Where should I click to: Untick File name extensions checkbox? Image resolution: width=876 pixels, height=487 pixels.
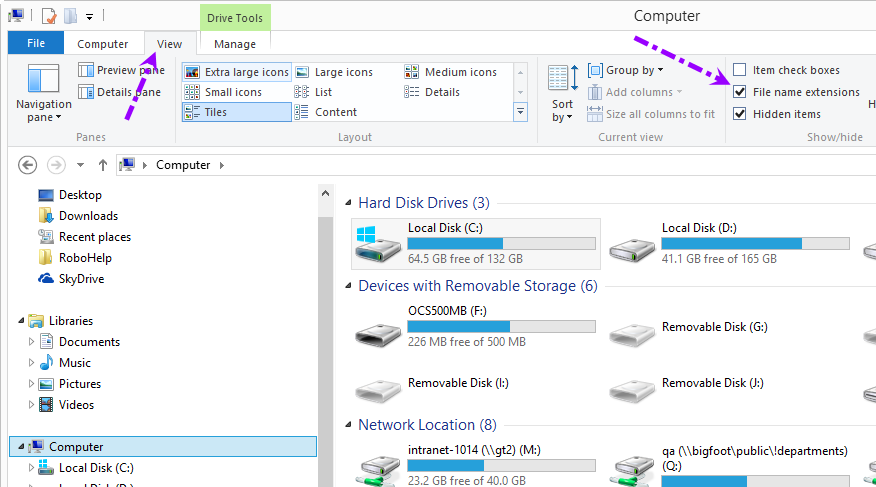(x=740, y=92)
